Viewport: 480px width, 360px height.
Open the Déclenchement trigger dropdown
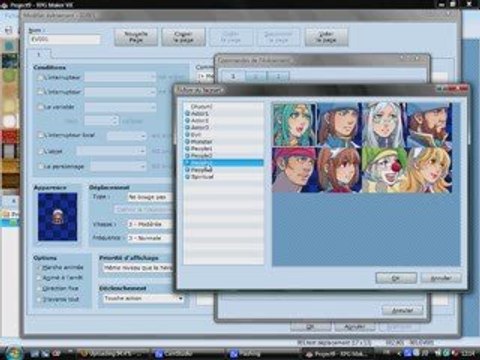[143, 298]
